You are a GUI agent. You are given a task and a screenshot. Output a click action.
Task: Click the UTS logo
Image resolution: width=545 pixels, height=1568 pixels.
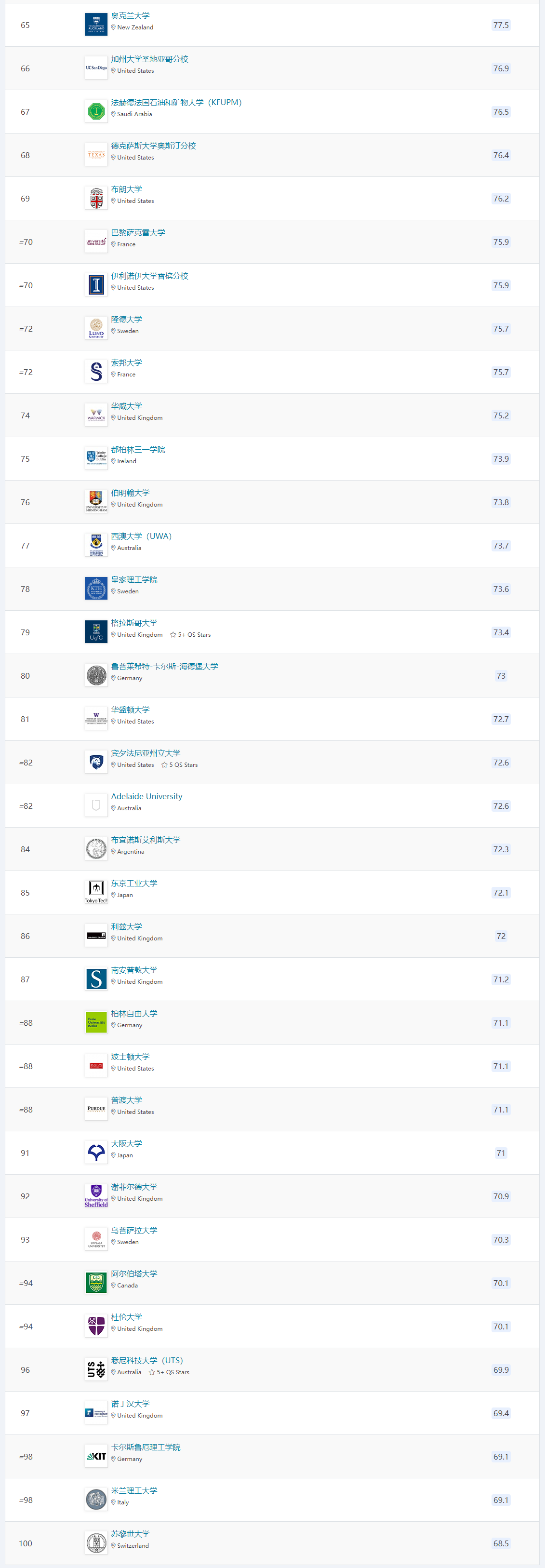coord(96,1369)
